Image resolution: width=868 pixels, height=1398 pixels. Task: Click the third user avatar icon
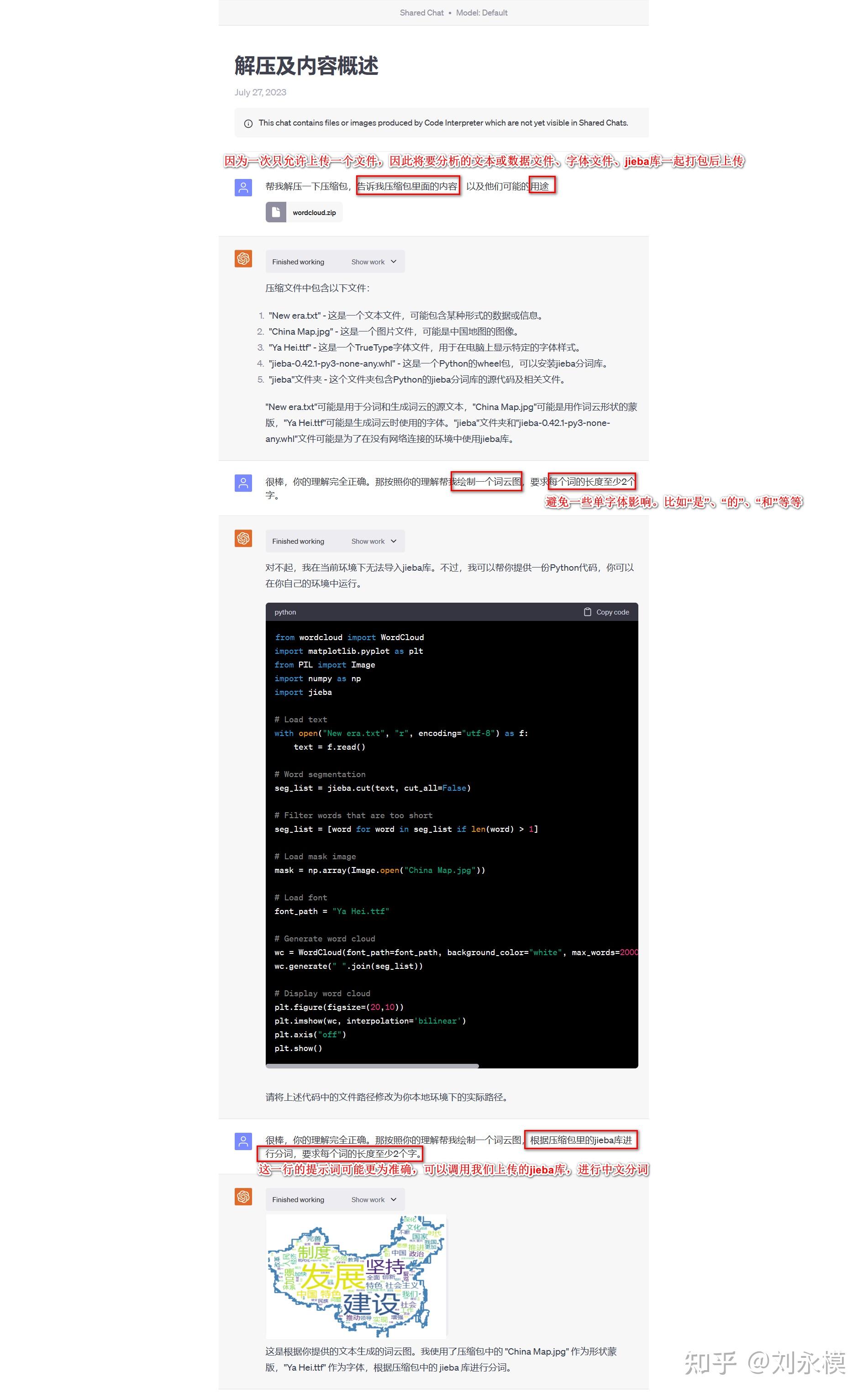pyautogui.click(x=243, y=1141)
